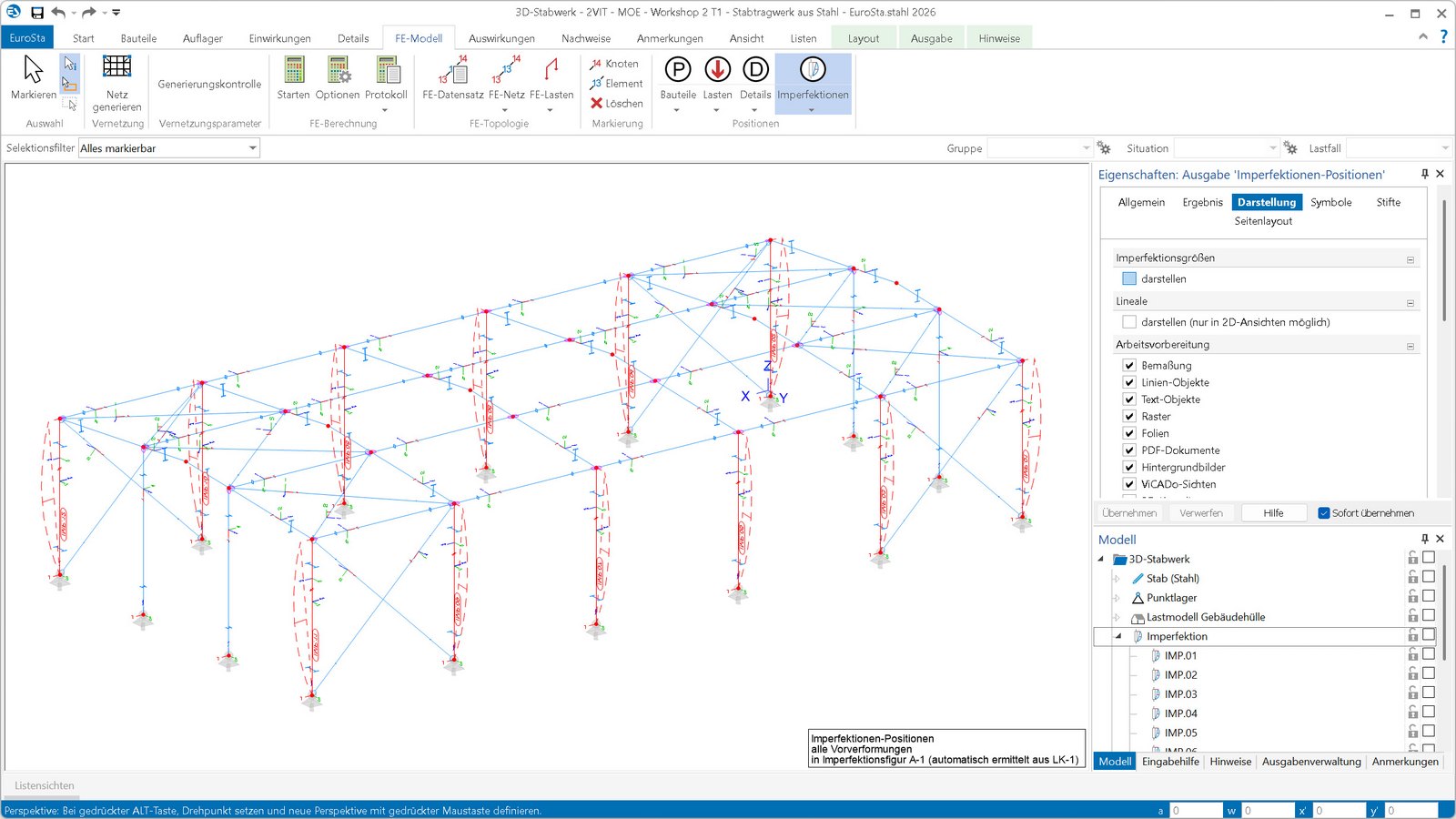
Task: Click the Übernehmen button
Action: (x=1129, y=513)
